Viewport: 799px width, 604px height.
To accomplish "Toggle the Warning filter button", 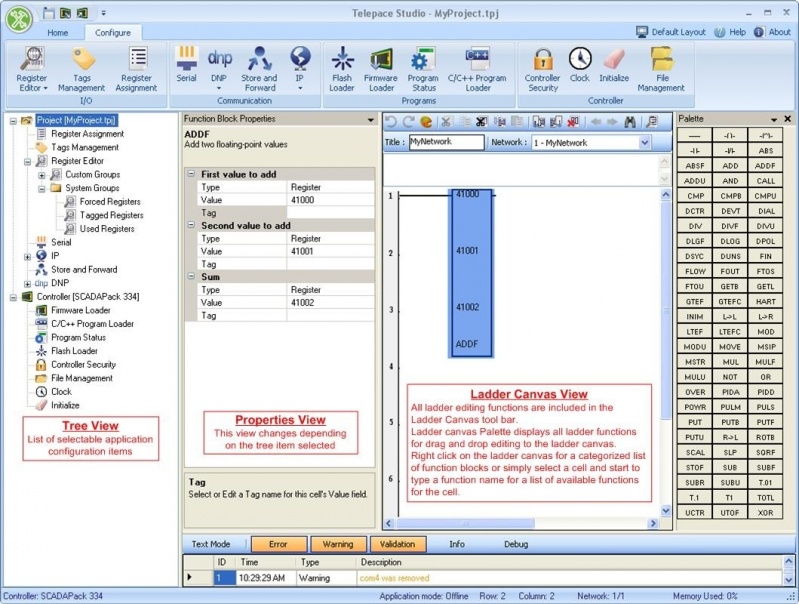I will pos(338,544).
